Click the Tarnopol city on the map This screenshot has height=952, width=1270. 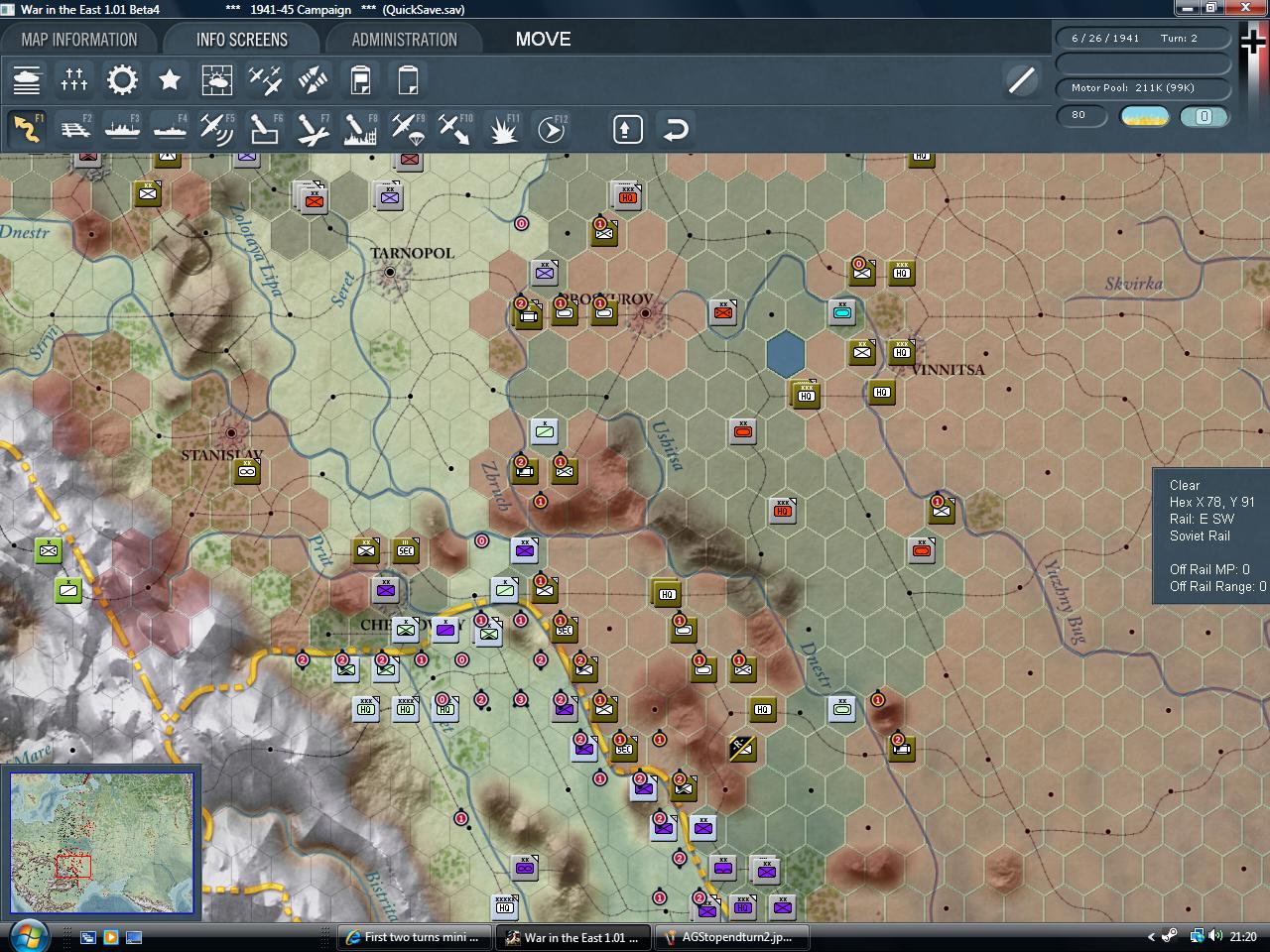pos(390,272)
